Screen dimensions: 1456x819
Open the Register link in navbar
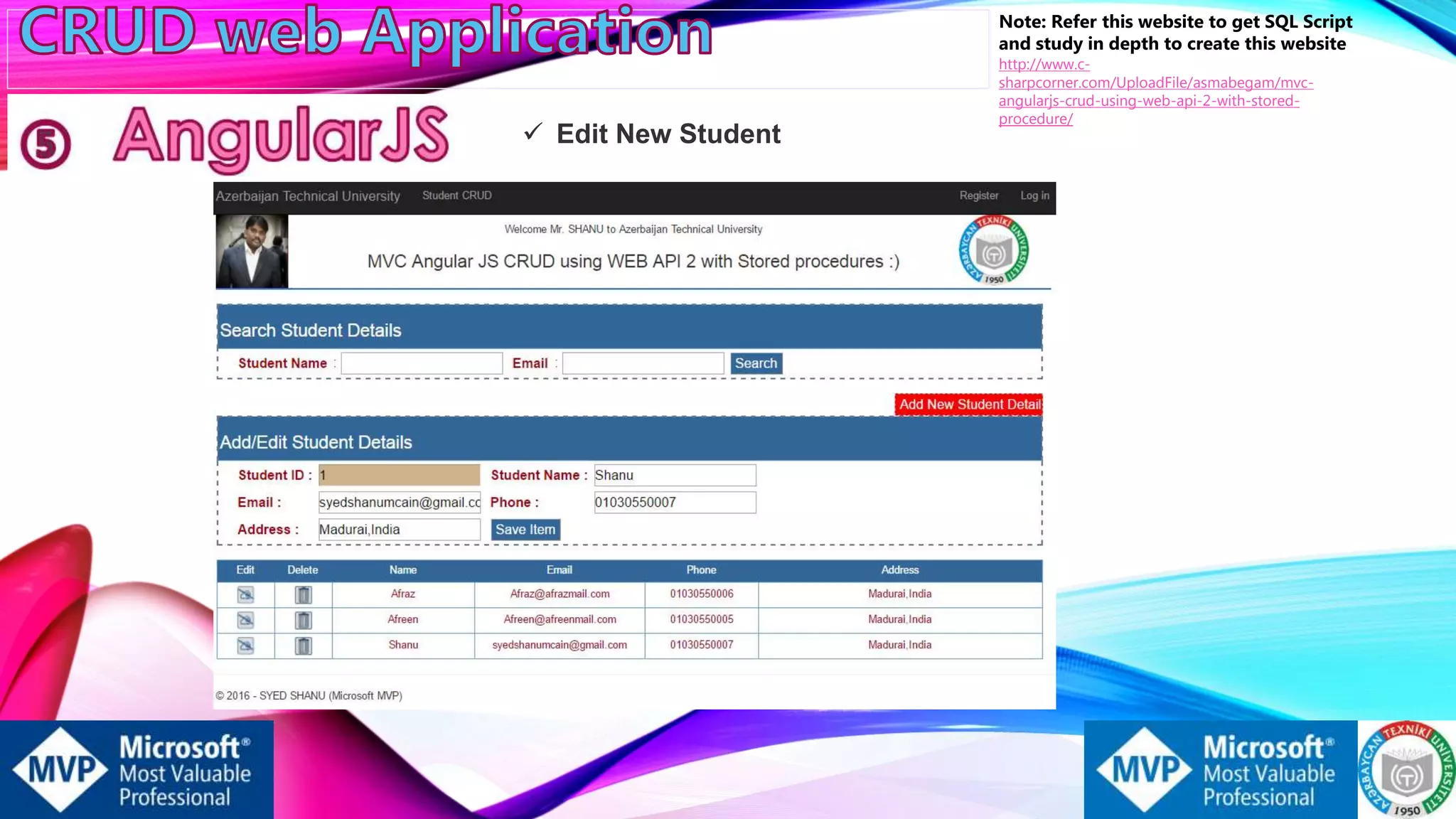979,196
